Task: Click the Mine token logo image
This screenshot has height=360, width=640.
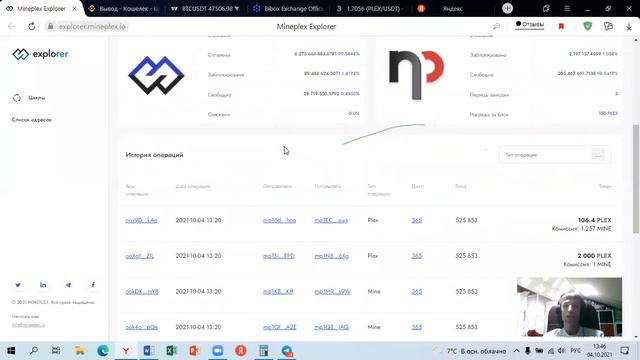Action: (156, 76)
